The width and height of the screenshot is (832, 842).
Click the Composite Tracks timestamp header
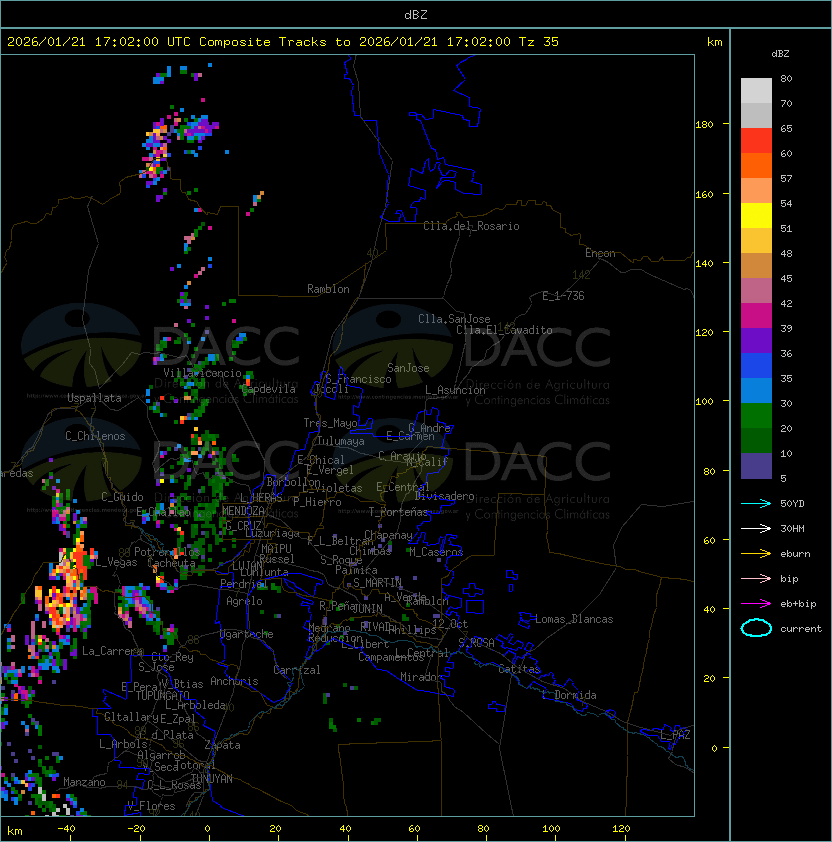click(x=283, y=42)
